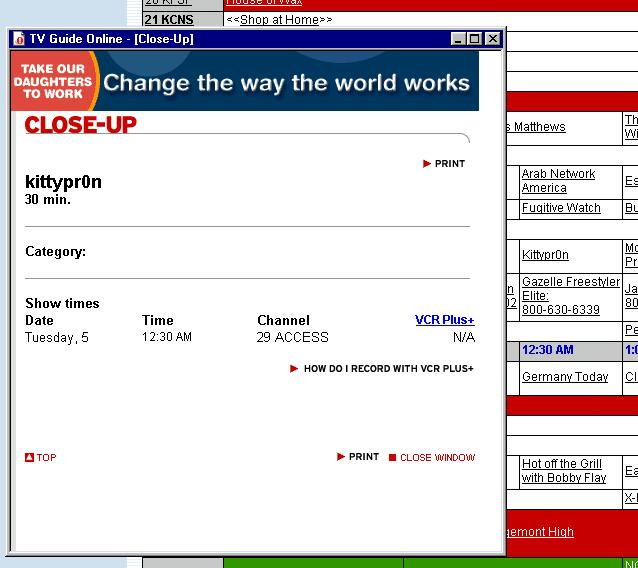The image size is (638, 568).
Task: Click the red square icon before CLOSE WINDOW
Action: click(392, 458)
